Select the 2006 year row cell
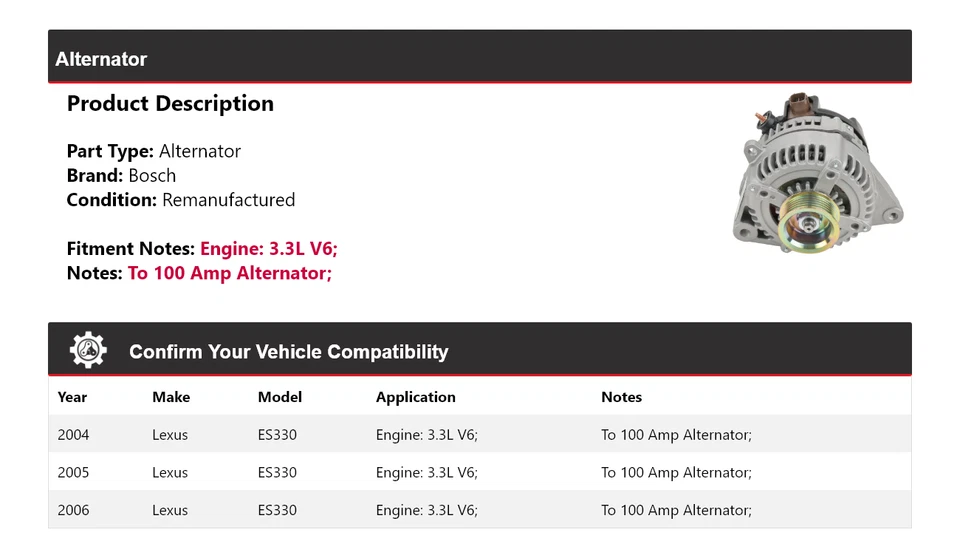This screenshot has width=960, height=558. tap(73, 510)
